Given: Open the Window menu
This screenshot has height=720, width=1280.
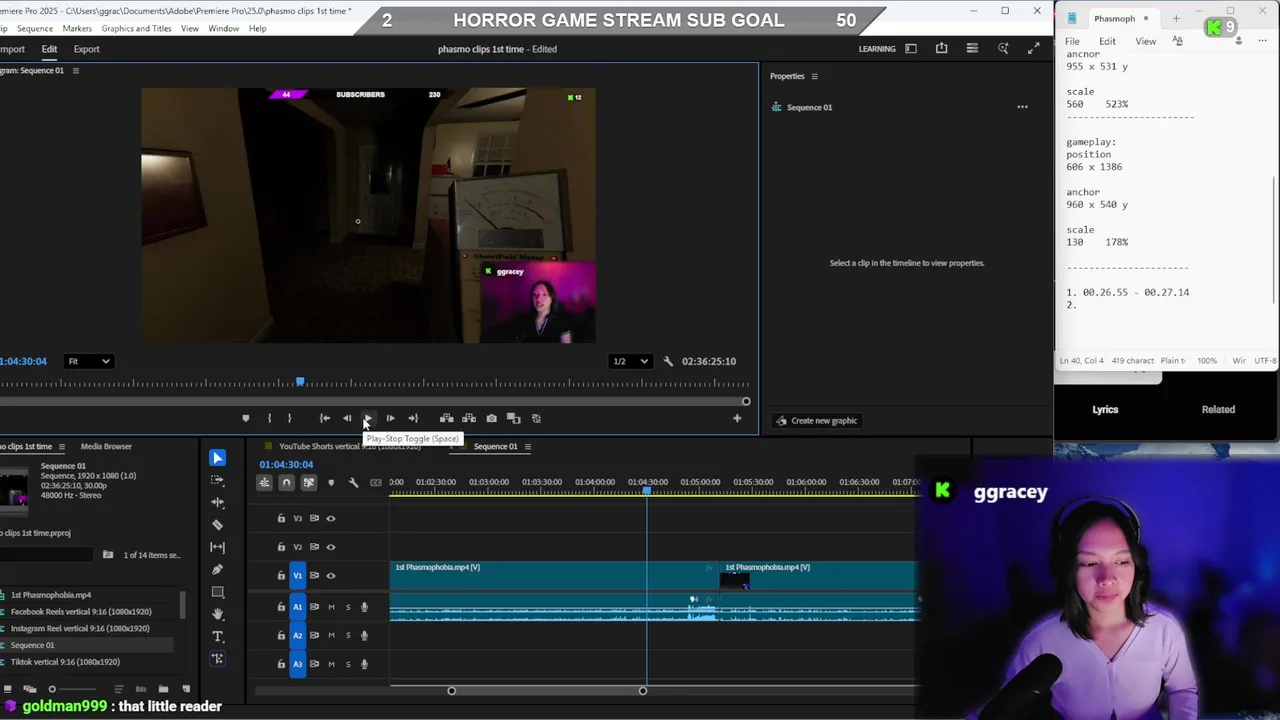Looking at the screenshot, I should [x=223, y=28].
